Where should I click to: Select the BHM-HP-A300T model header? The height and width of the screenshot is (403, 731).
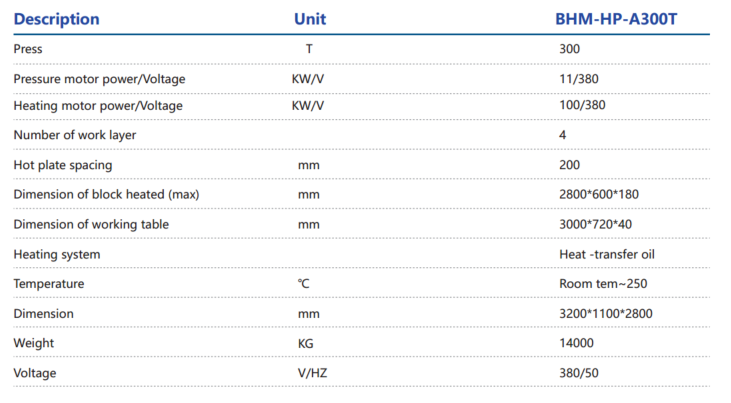[x=616, y=19]
